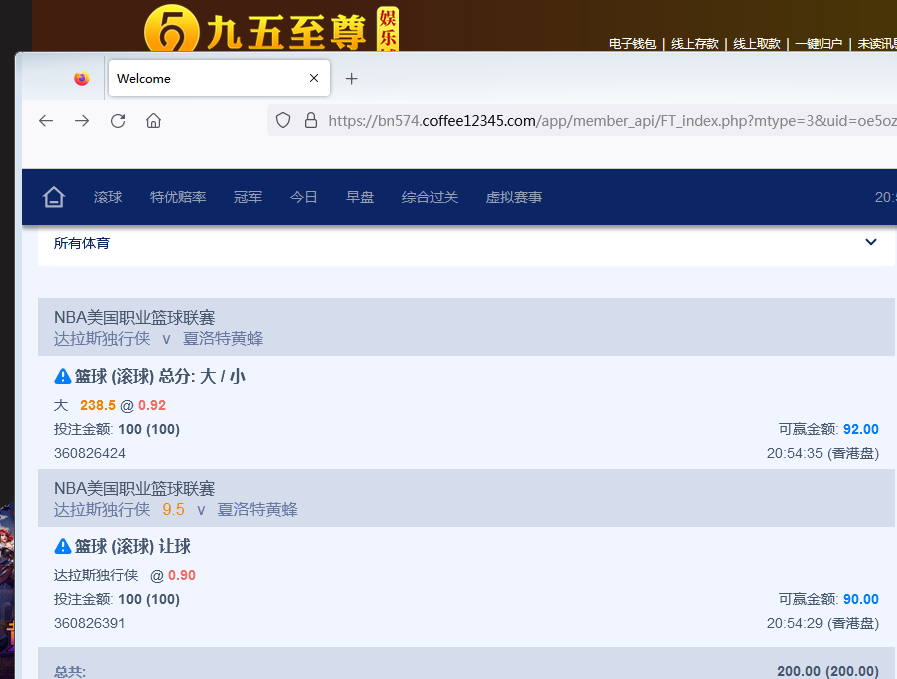Click the 0.92 odds value
This screenshot has height=679, width=897.
(x=152, y=406)
